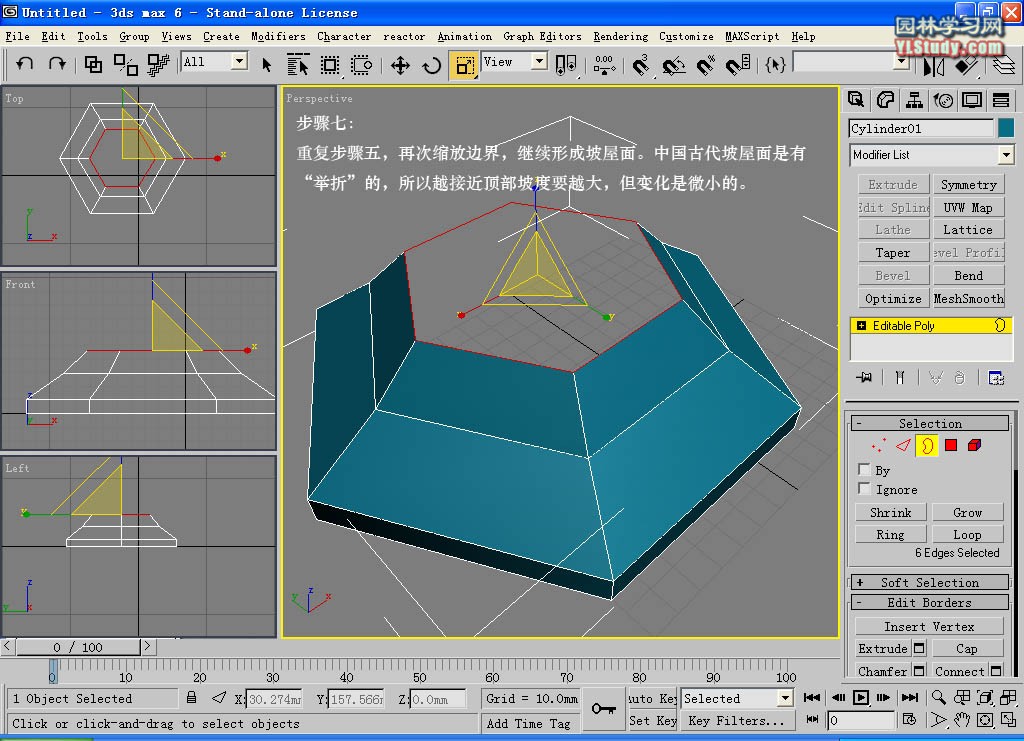1024x741 pixels.
Task: Click the Pan view hand icon
Action: point(962,719)
